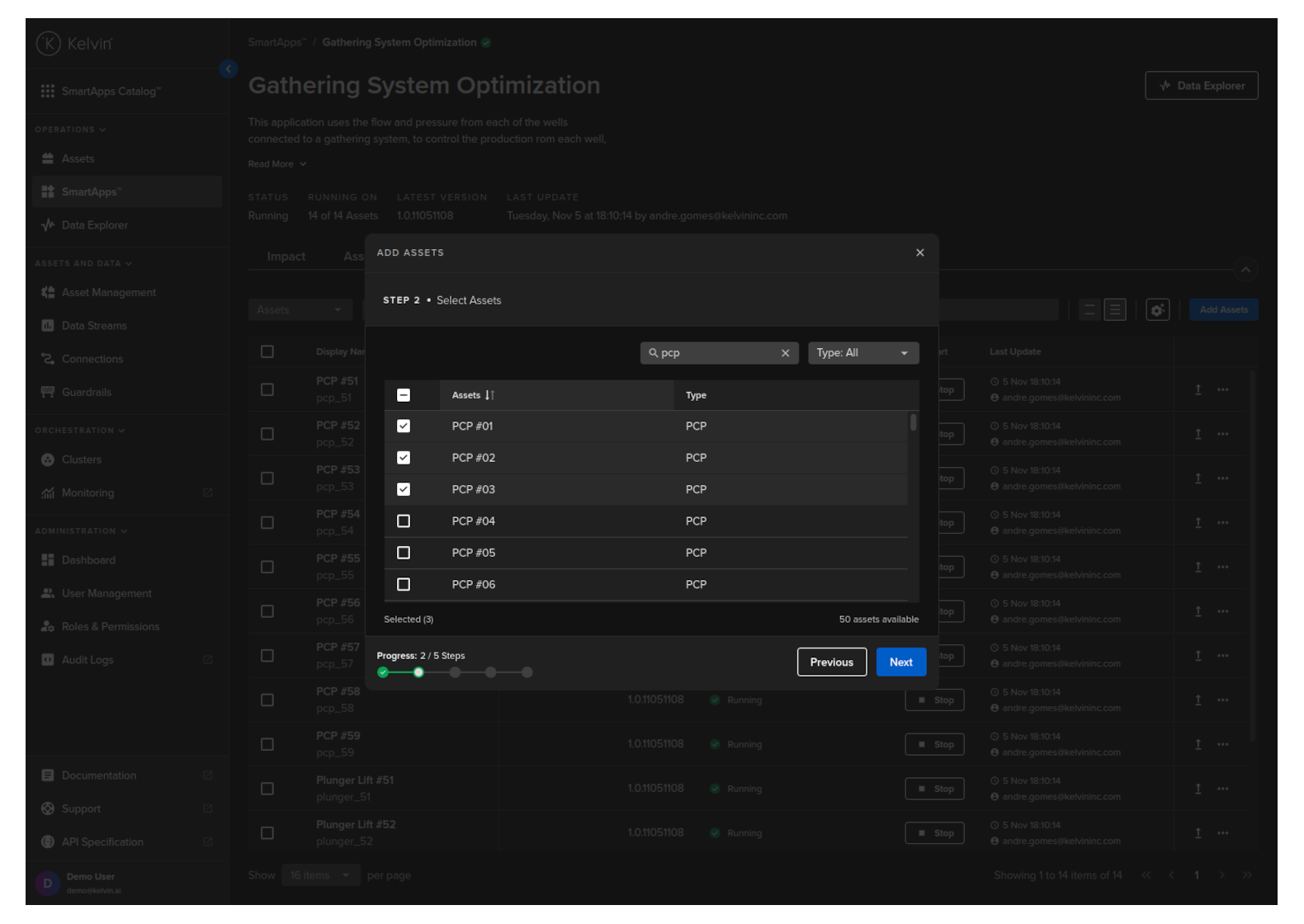Toggle the select-all assets checkbox
This screenshot has width=1304, height=924.
click(404, 395)
